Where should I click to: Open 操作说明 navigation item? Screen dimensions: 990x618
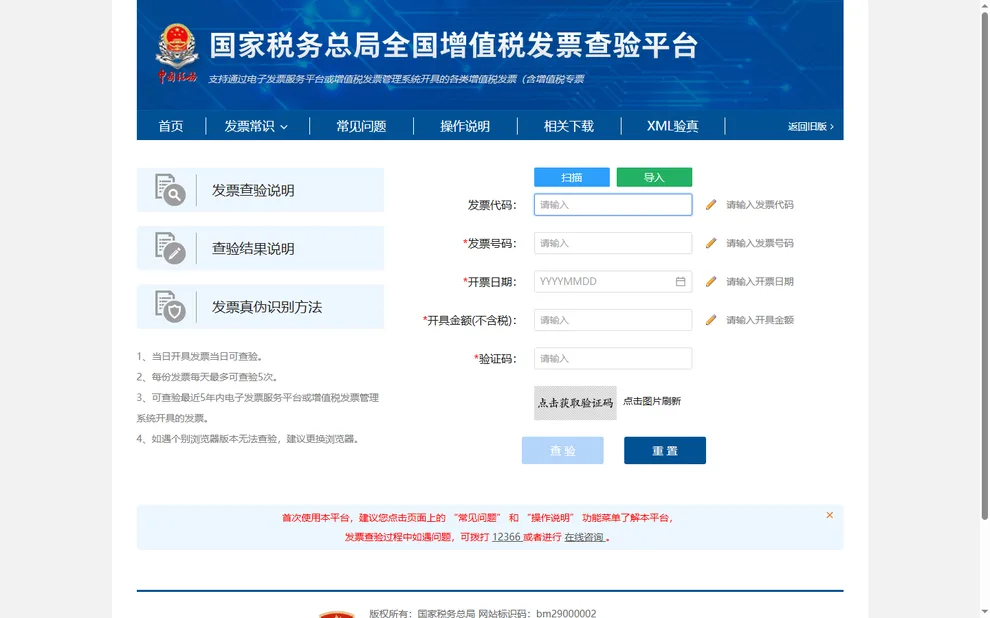point(465,126)
